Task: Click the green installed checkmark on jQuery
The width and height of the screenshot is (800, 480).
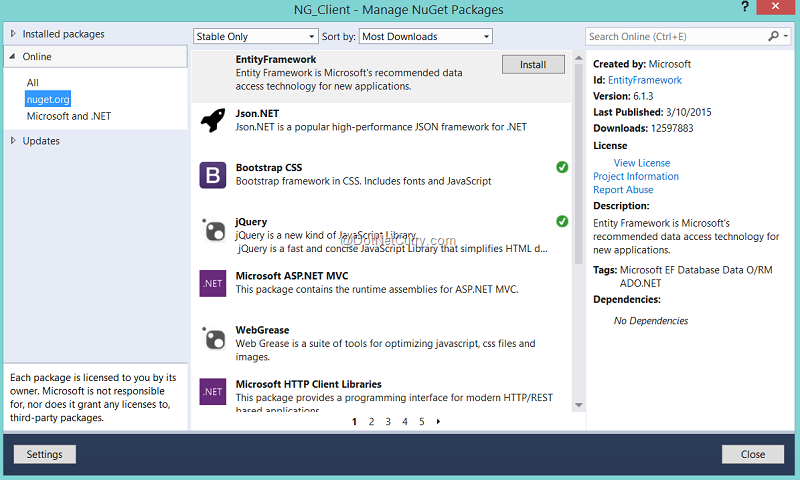Action: [x=562, y=221]
